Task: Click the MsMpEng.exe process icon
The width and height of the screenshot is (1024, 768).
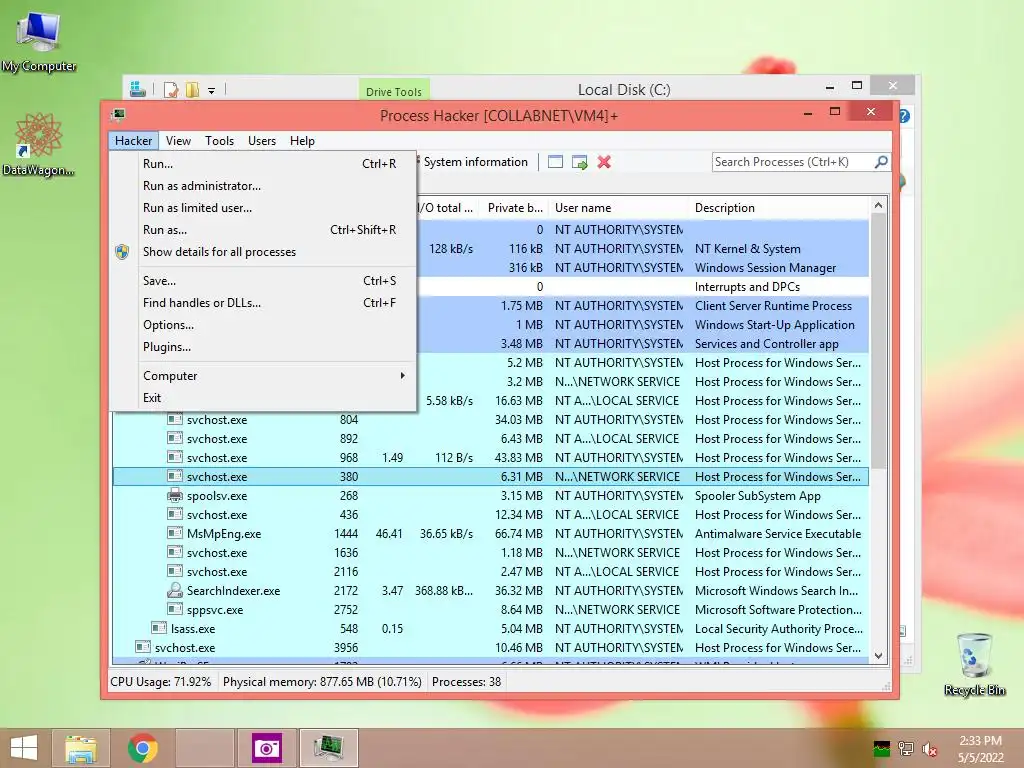Action: point(174,534)
